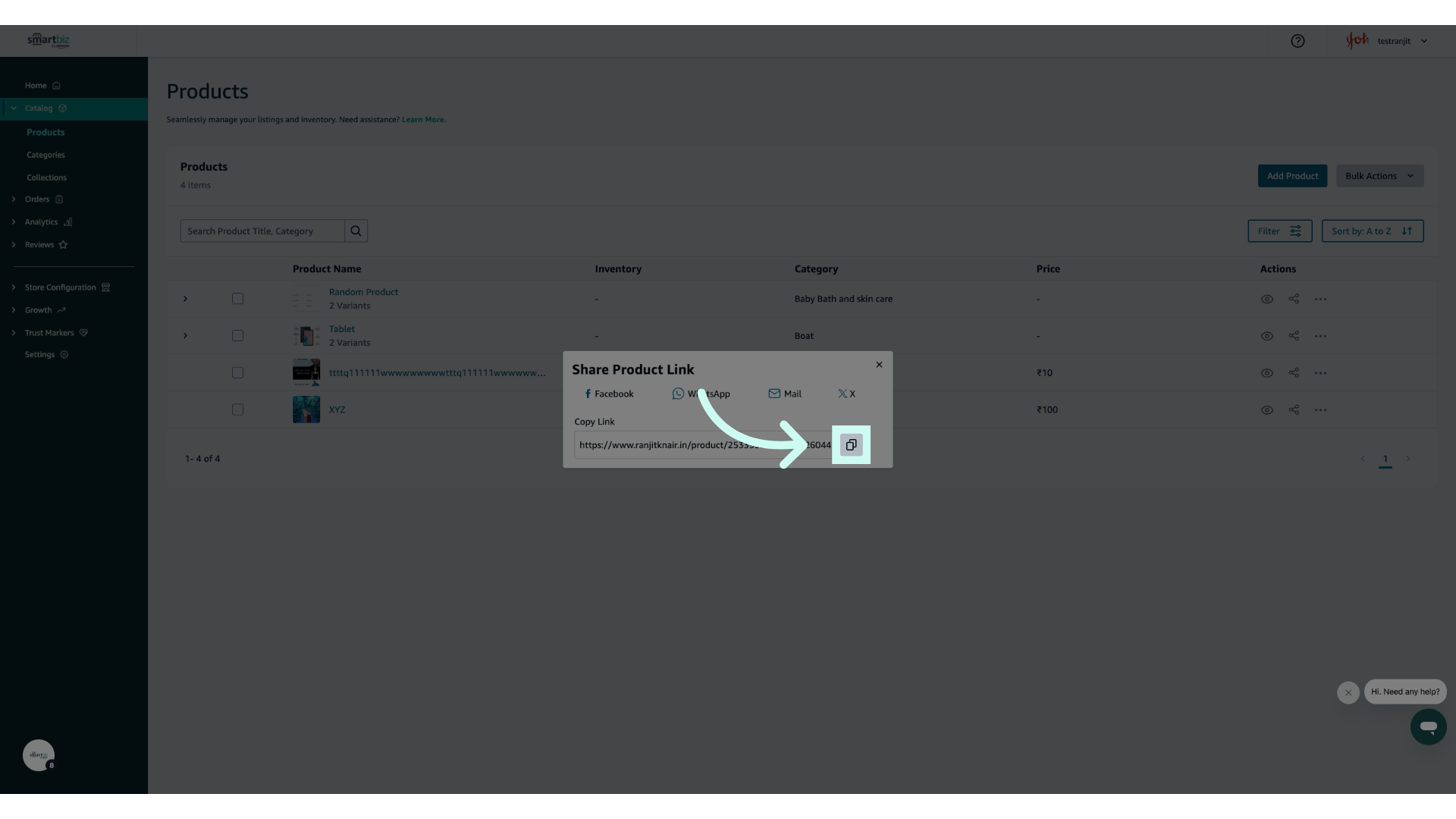Change the Sort by: A to Z order
The height and width of the screenshot is (819, 1456).
[x=1372, y=231]
